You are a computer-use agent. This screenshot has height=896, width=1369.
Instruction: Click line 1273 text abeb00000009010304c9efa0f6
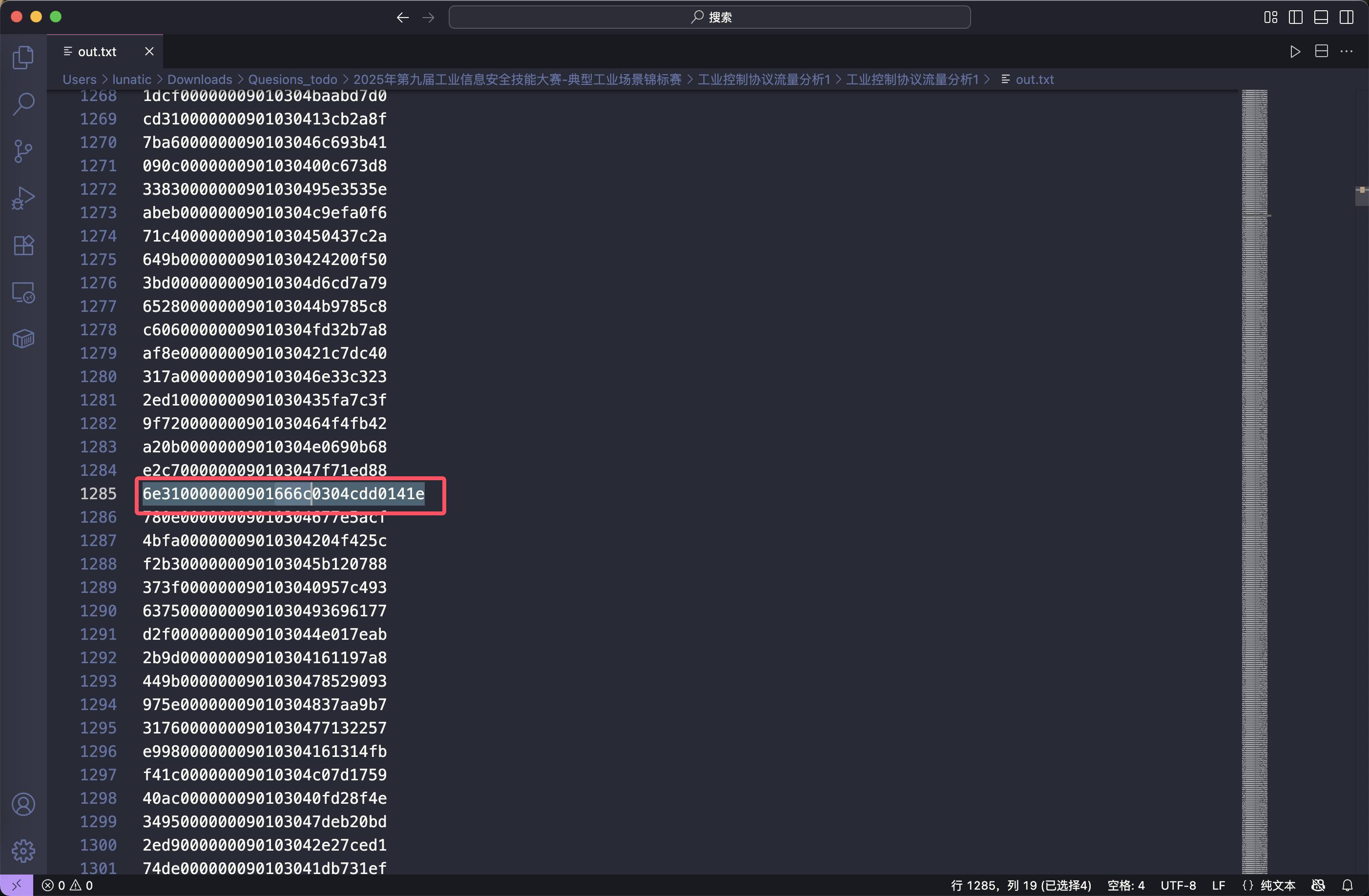265,212
